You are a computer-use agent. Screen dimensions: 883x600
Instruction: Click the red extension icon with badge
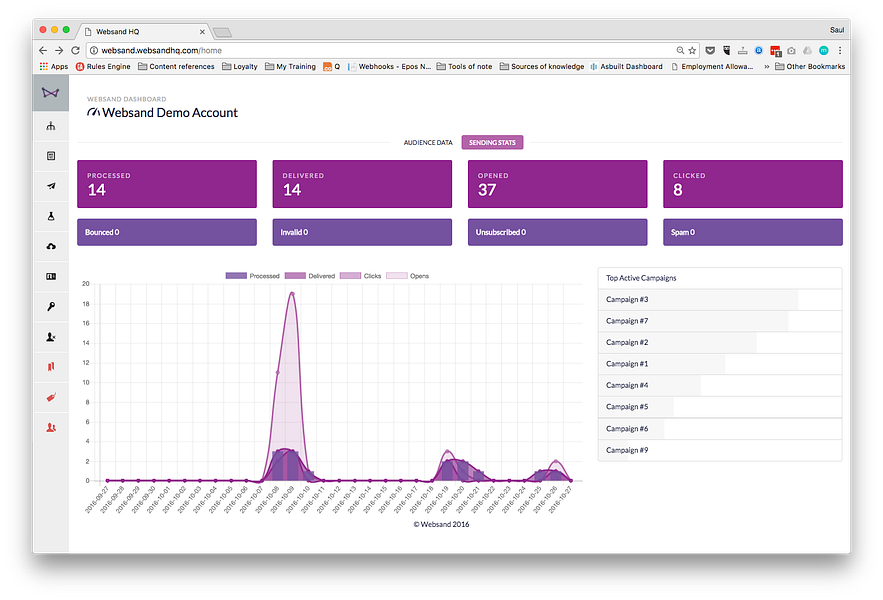coord(775,51)
